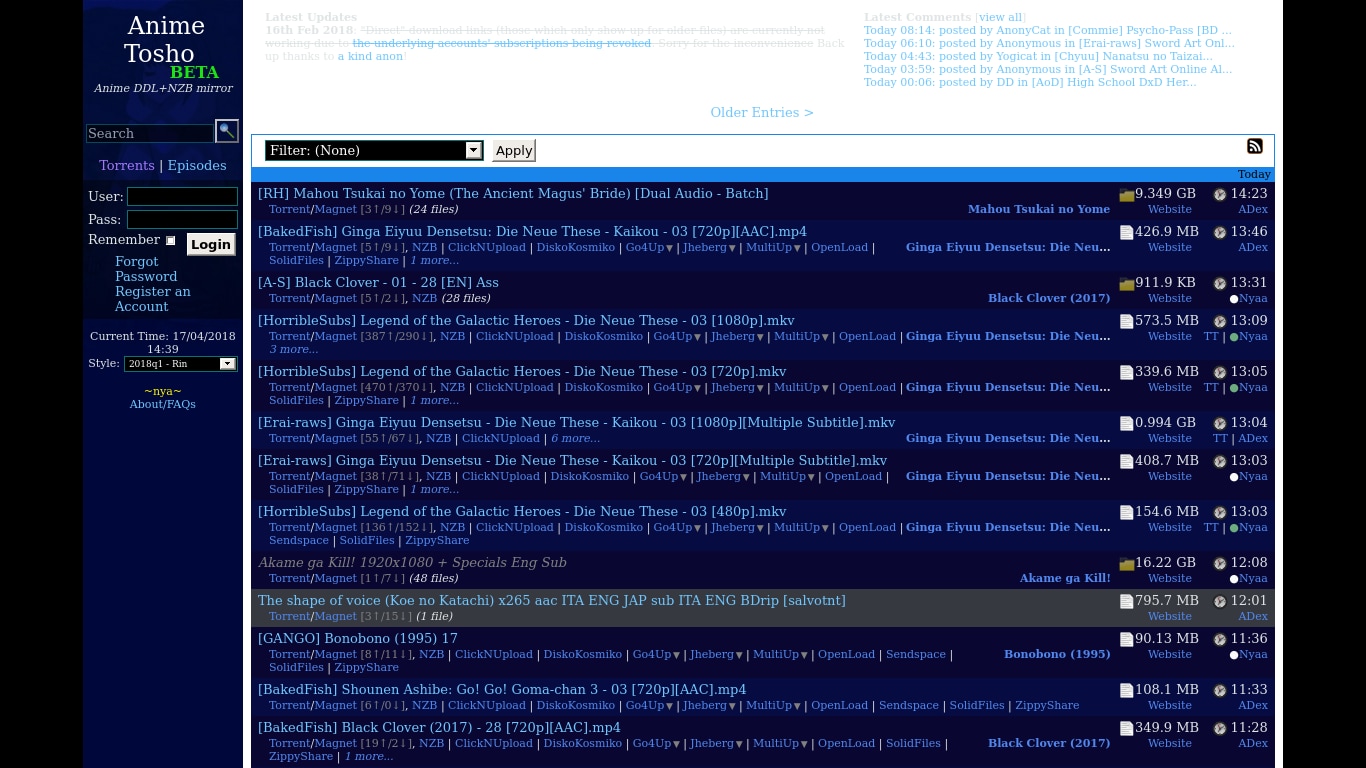1366x768 pixels.
Task: Click clock icon next to 13:46
Action: [x=1219, y=233]
